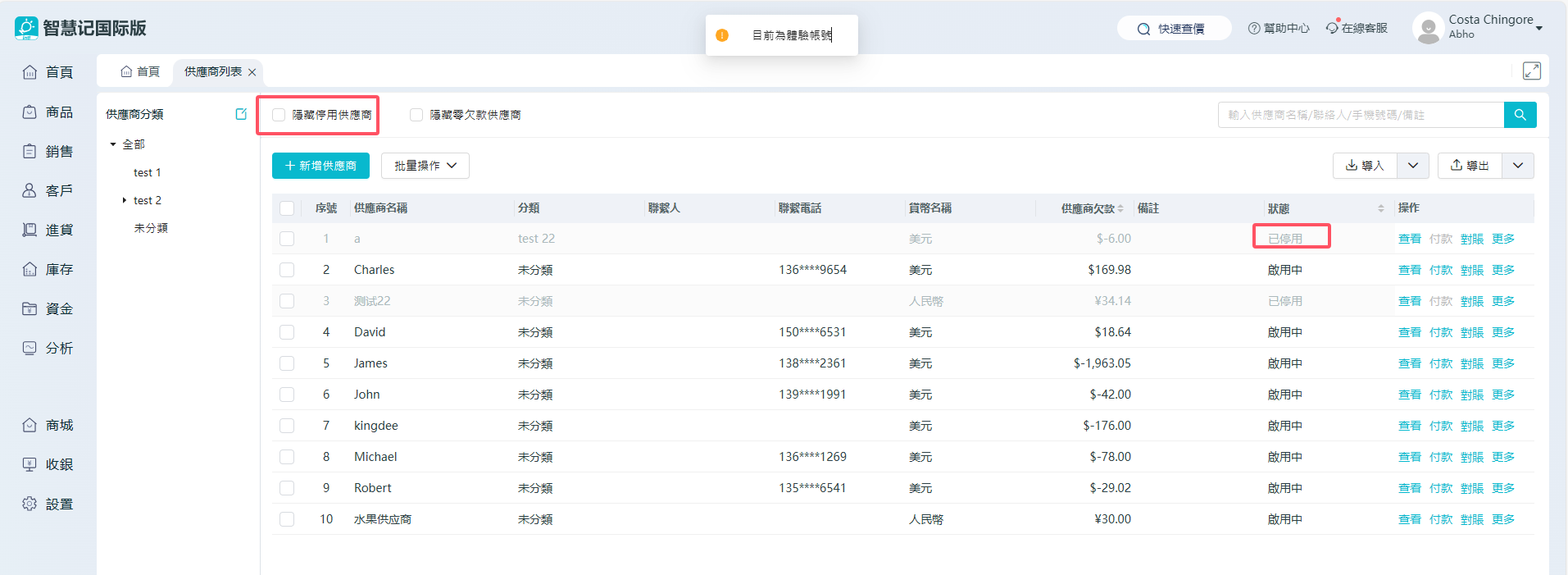Image resolution: width=1568 pixels, height=575 pixels.
Task: Enable the 隱藏停用供應商 checkbox
Action: 279,115
